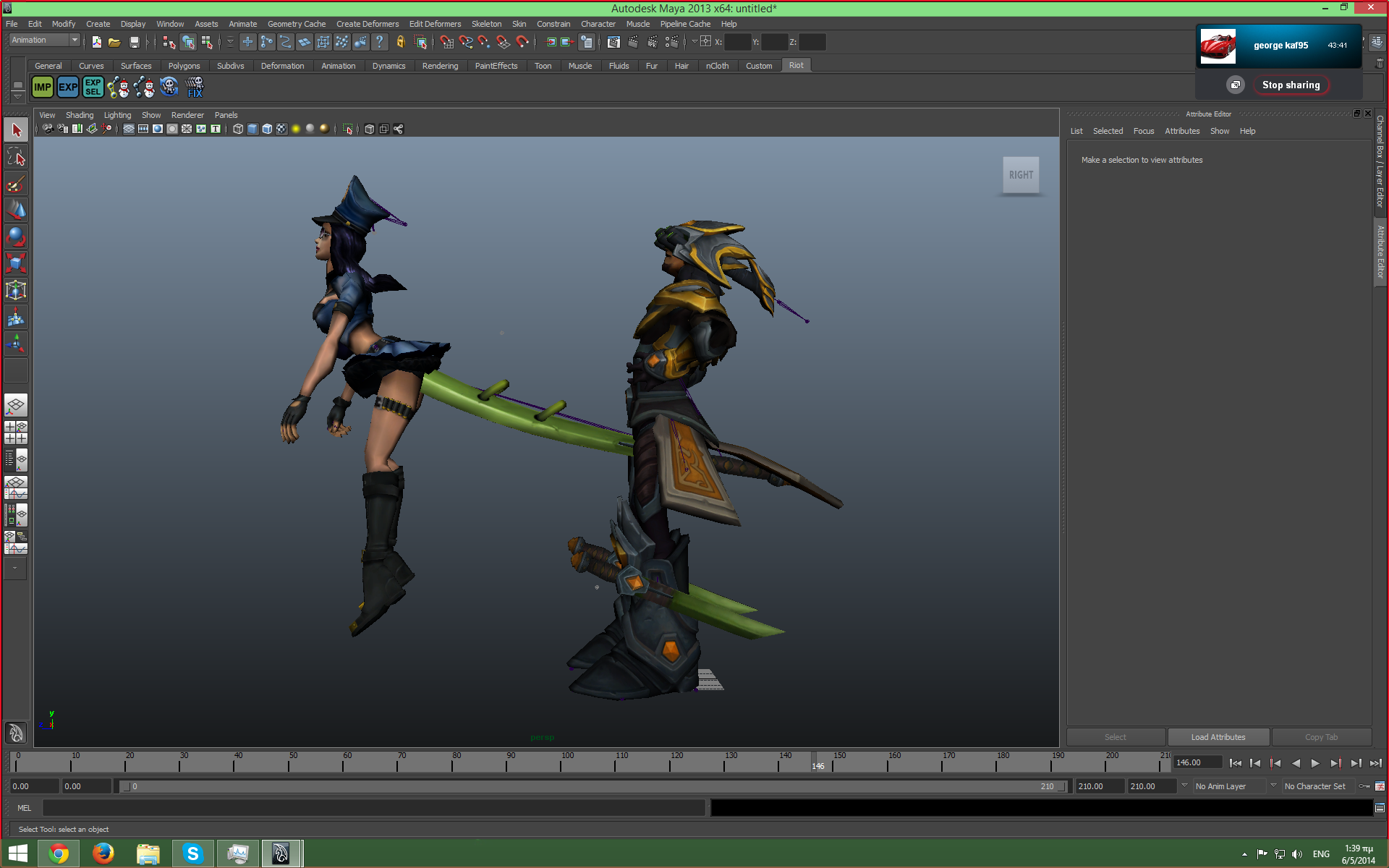Open the viewport Panels menu

(x=226, y=115)
